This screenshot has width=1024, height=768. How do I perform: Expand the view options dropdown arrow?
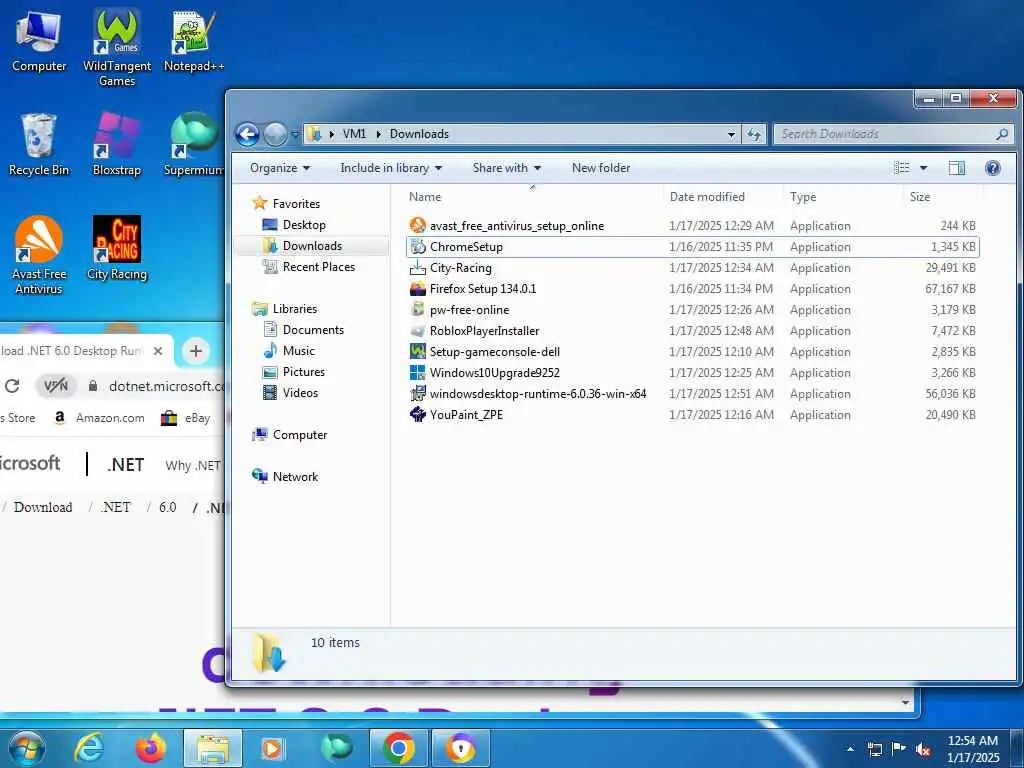pyautogui.click(x=923, y=168)
